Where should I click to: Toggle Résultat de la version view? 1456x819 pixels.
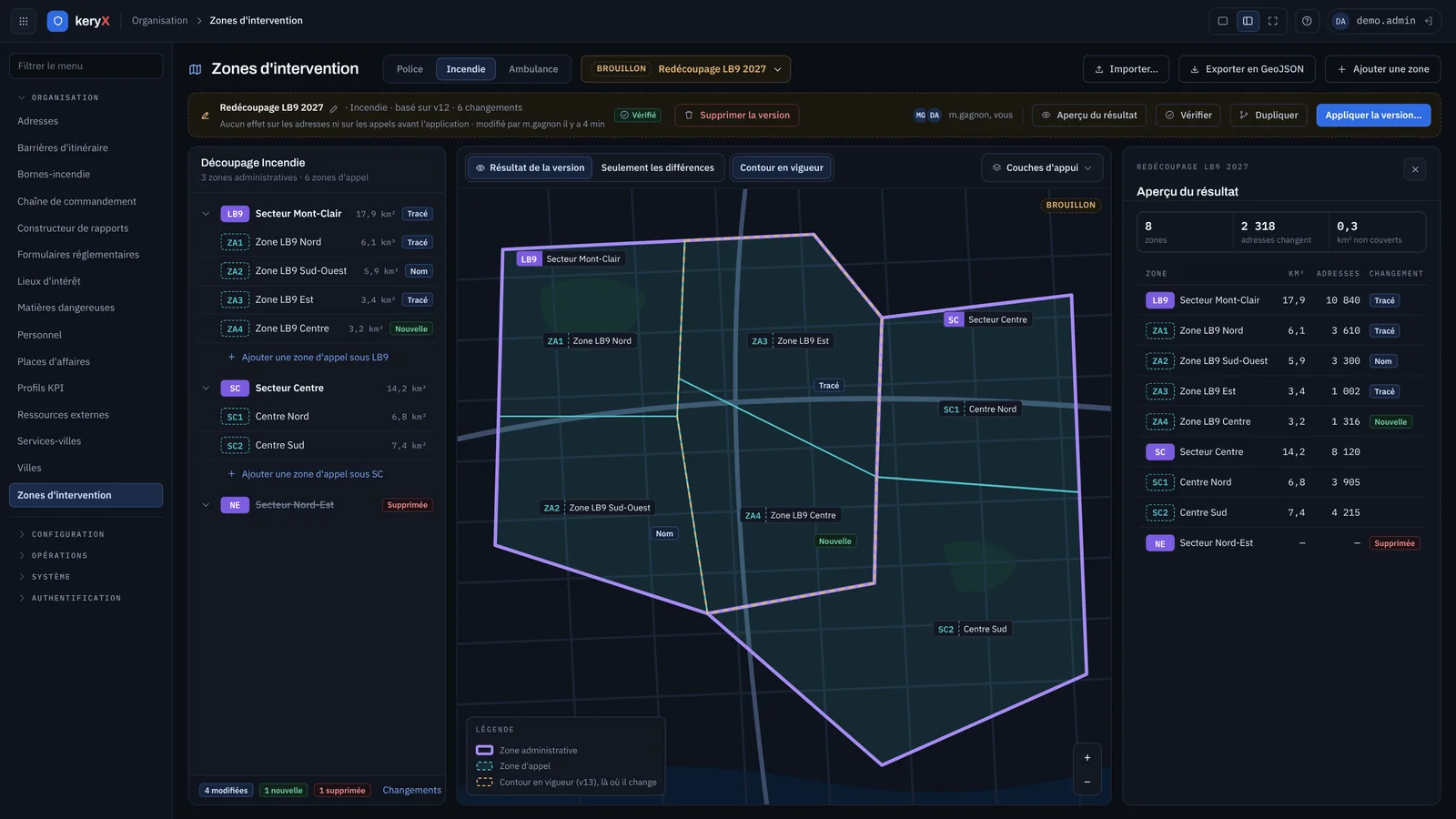coord(530,167)
